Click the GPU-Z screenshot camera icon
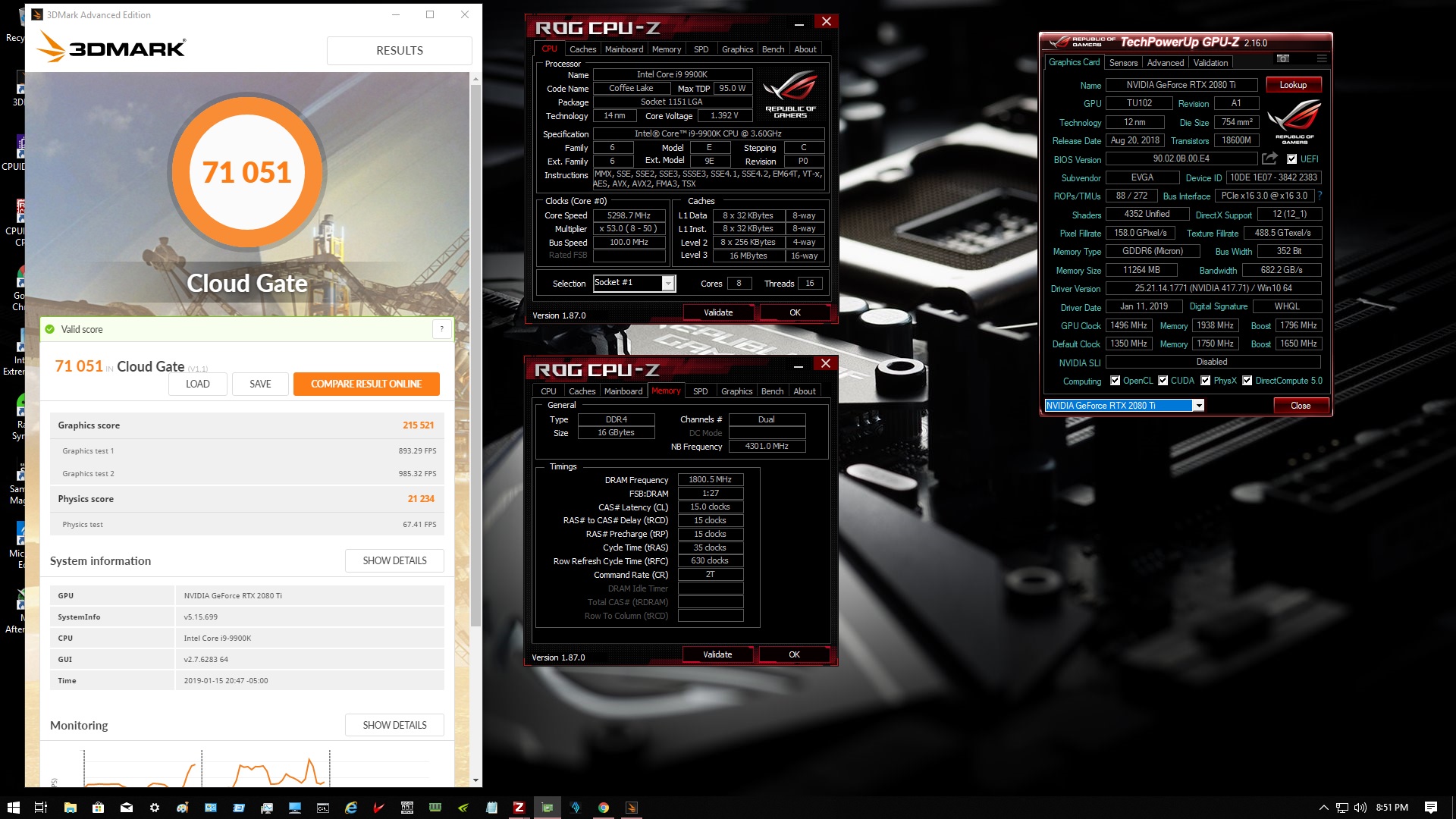This screenshot has height=819, width=1456. [x=1283, y=58]
